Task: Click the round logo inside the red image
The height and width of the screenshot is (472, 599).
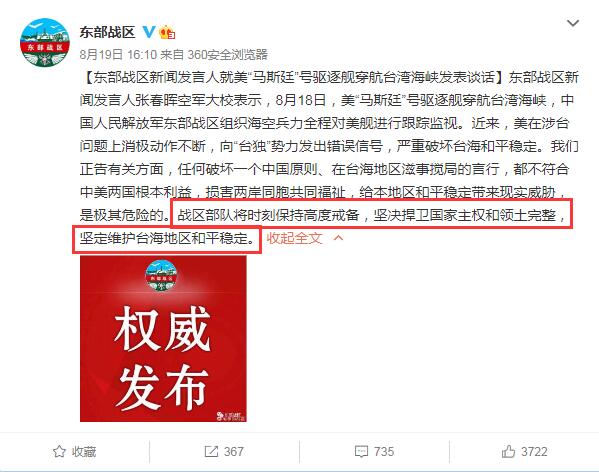Action: coord(162,275)
